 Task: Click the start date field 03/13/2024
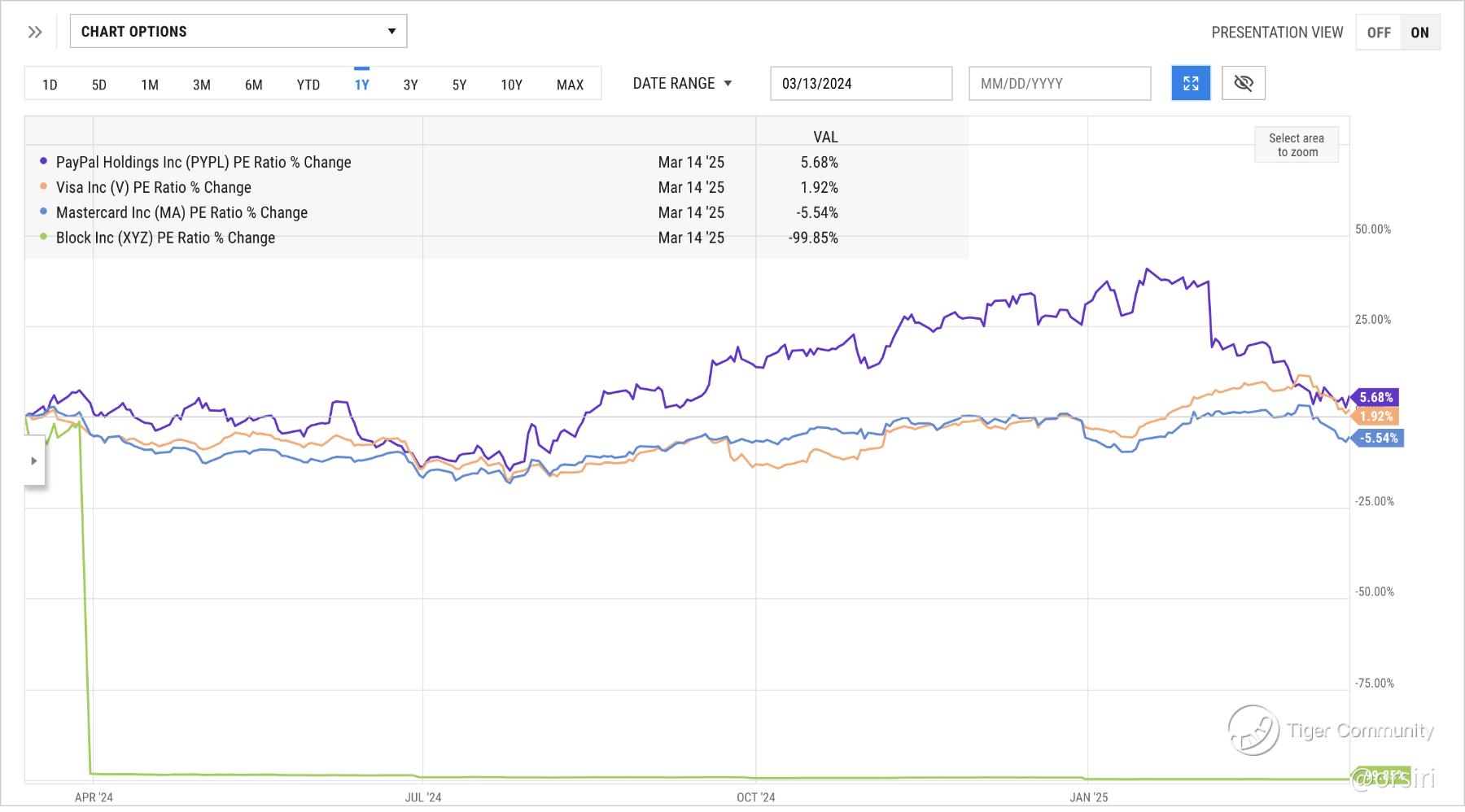tap(861, 83)
